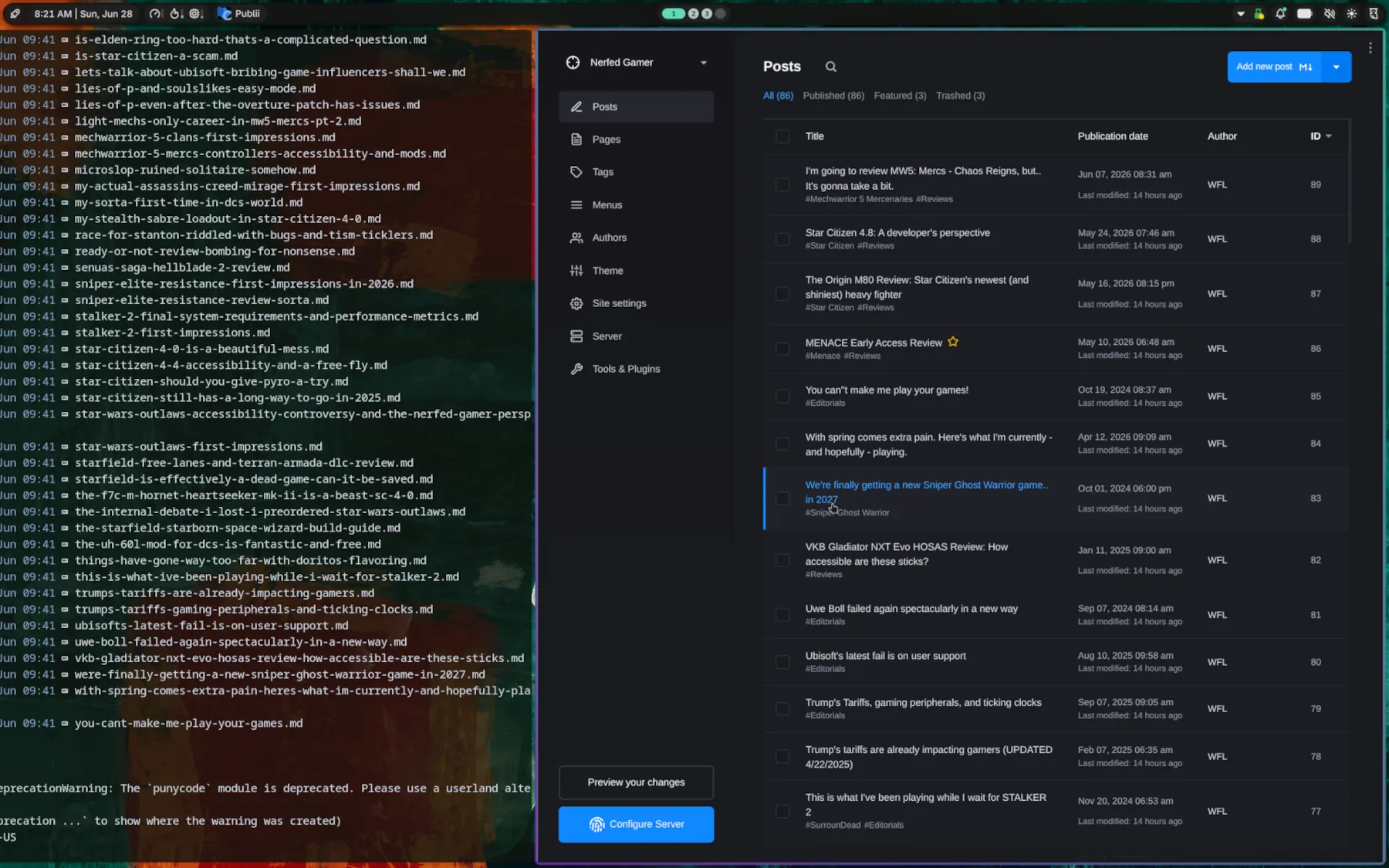This screenshot has height=868, width=1389.
Task: Select the Published (86) filter
Action: coord(833,96)
